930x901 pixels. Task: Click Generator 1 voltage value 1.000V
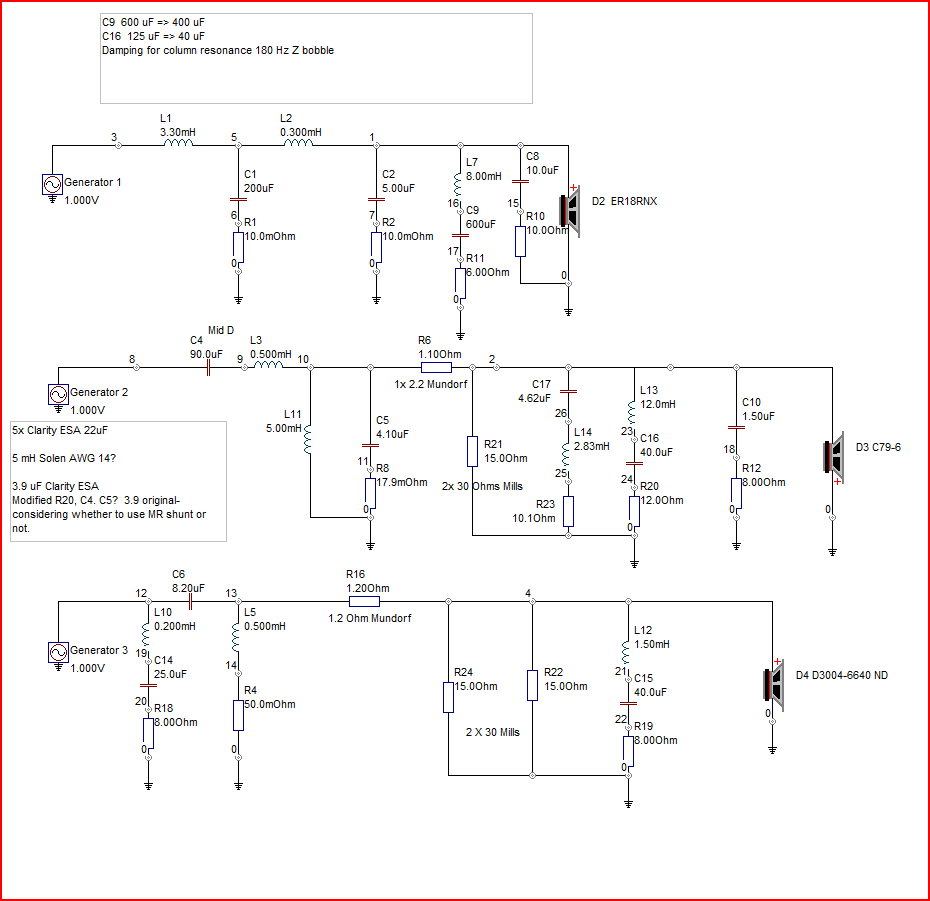(81, 200)
